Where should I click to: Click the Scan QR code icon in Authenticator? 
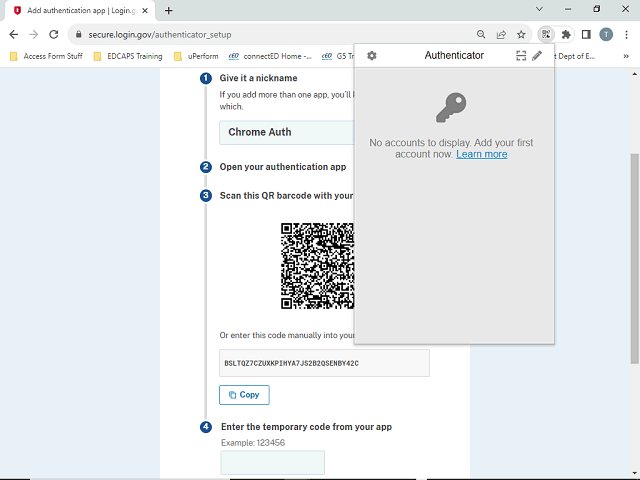pyautogui.click(x=521, y=56)
